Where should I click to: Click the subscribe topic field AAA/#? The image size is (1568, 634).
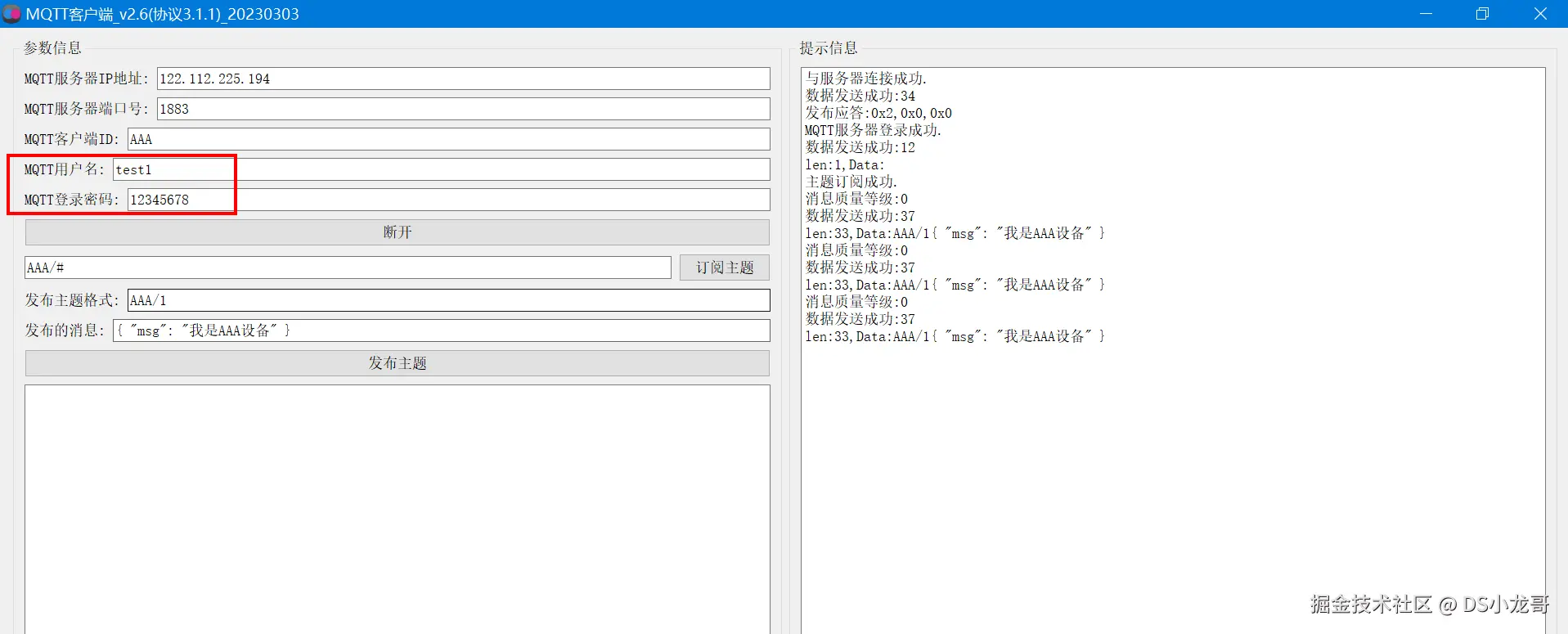(x=348, y=268)
